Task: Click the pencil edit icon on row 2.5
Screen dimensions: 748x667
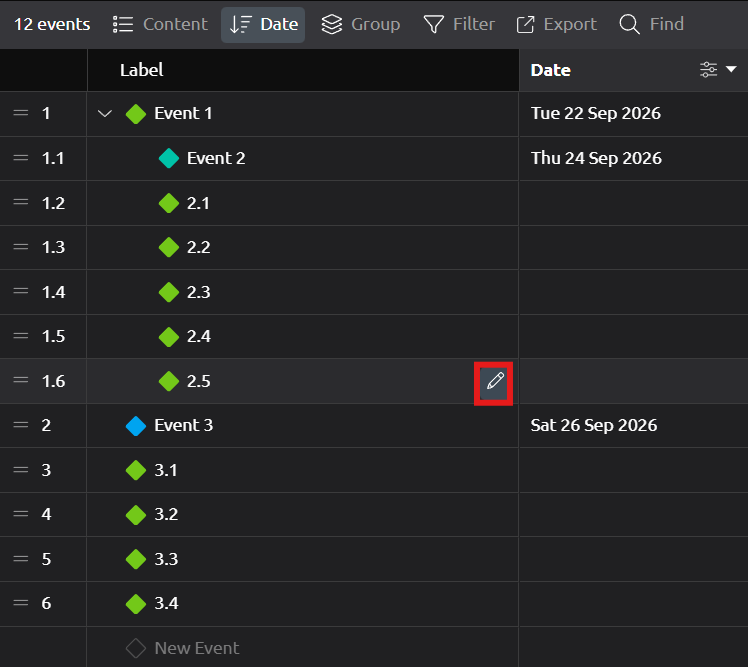Action: [494, 382]
